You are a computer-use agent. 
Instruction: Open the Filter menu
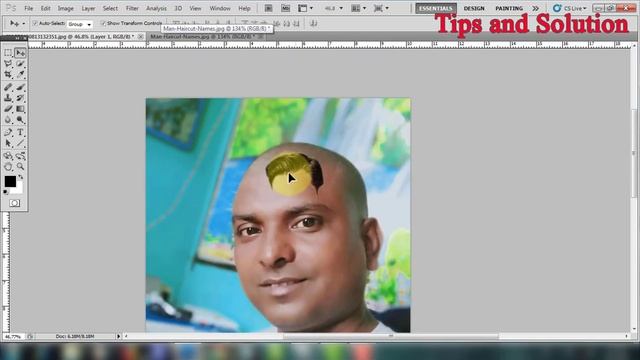(132, 8)
